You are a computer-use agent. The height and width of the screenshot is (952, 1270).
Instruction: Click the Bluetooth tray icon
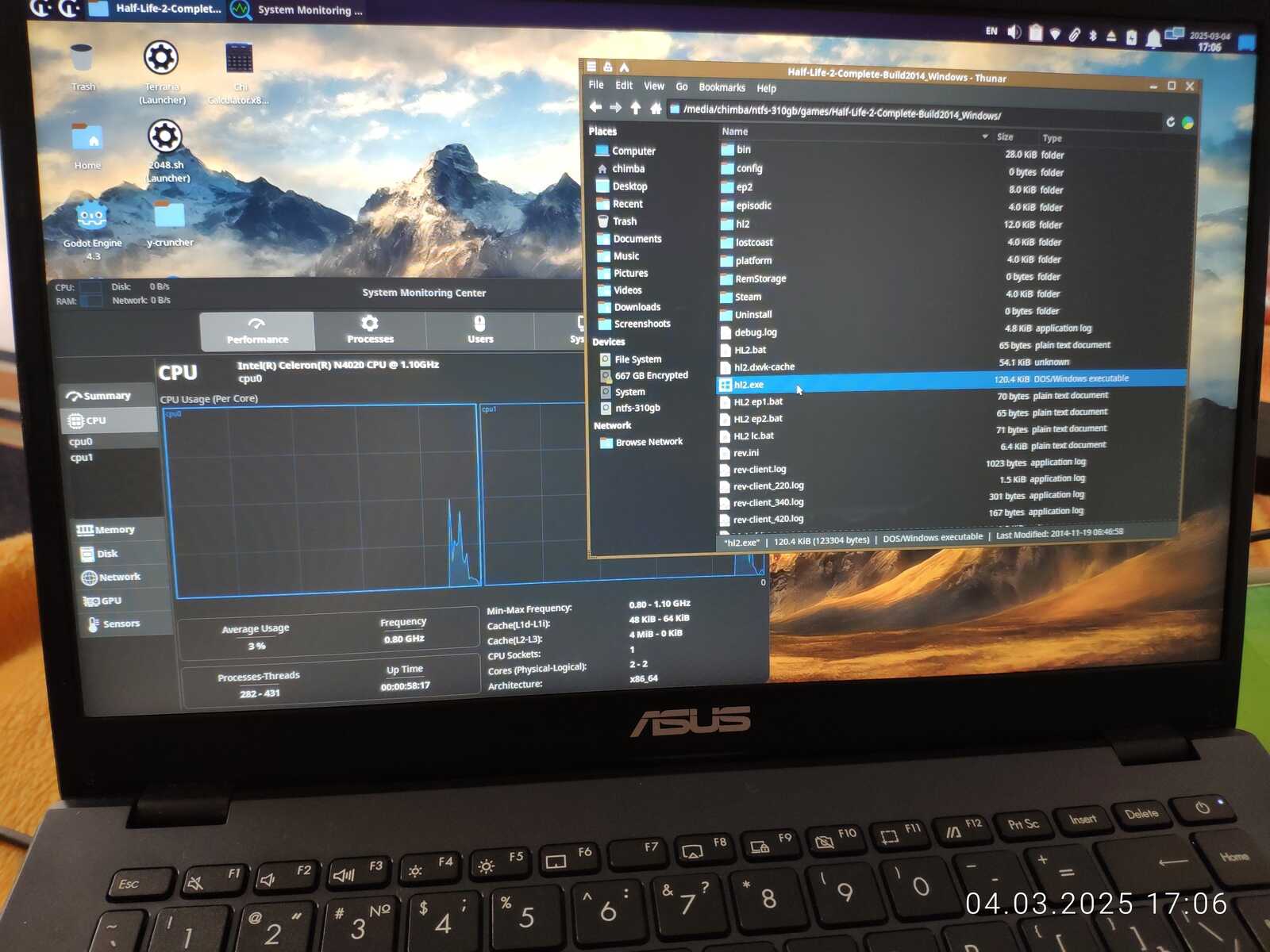point(1092,35)
